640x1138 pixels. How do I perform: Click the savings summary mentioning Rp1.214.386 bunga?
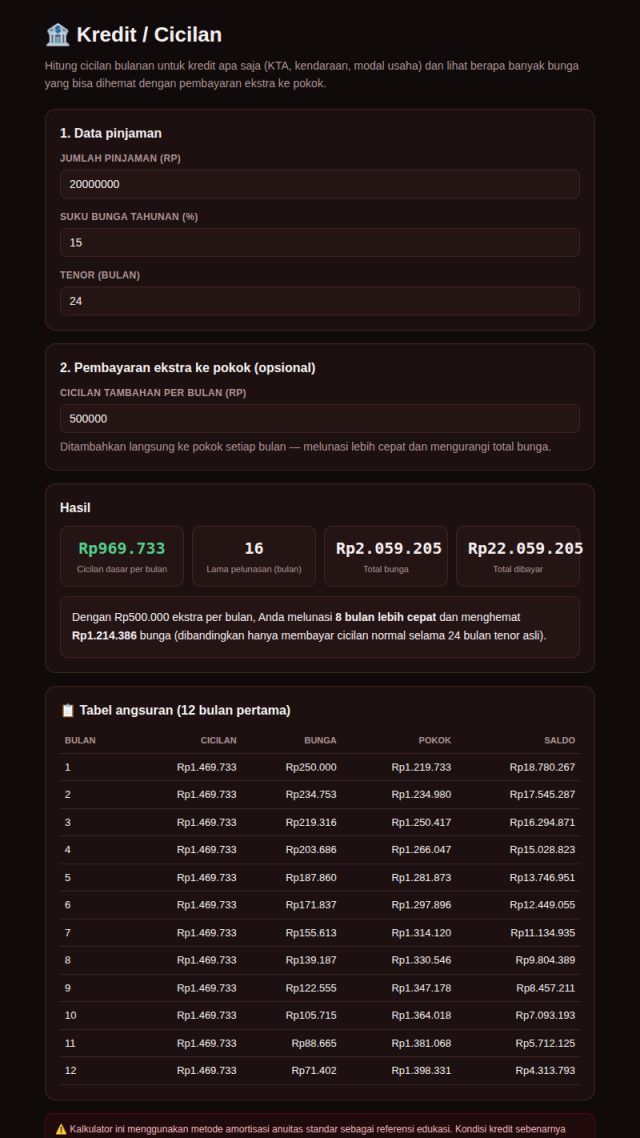(320, 627)
